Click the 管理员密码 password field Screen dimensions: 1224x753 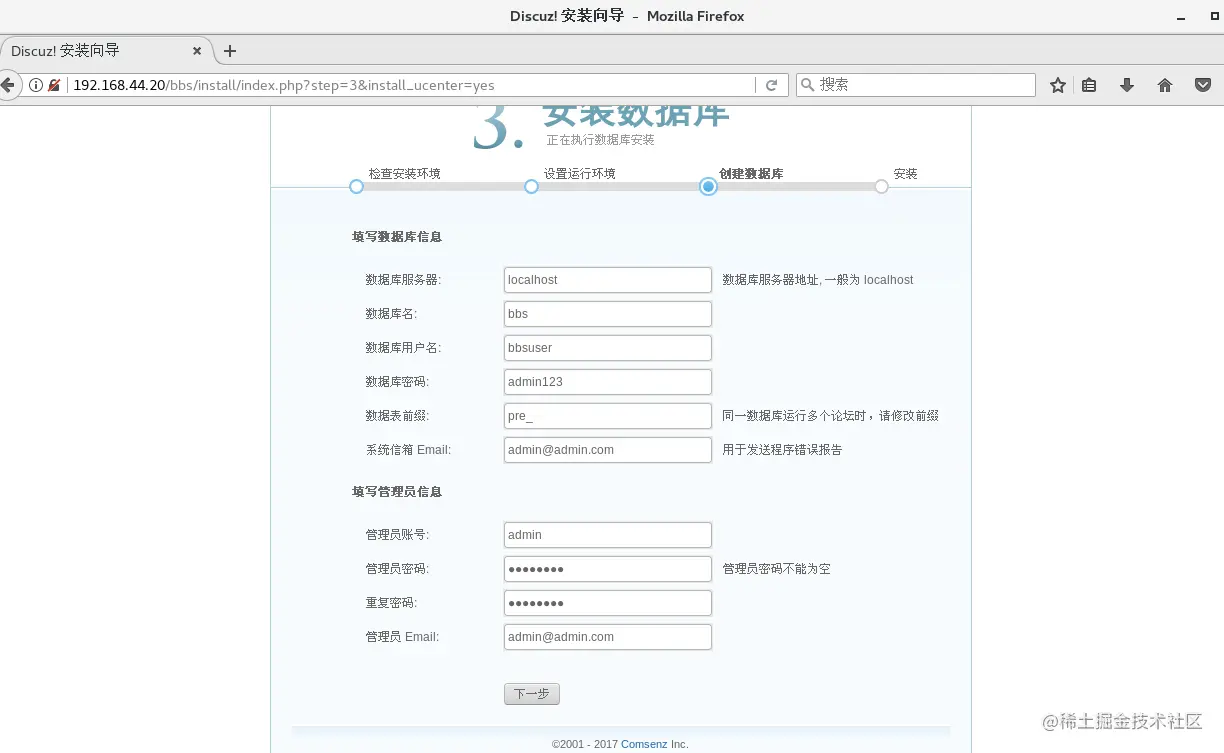coord(608,569)
